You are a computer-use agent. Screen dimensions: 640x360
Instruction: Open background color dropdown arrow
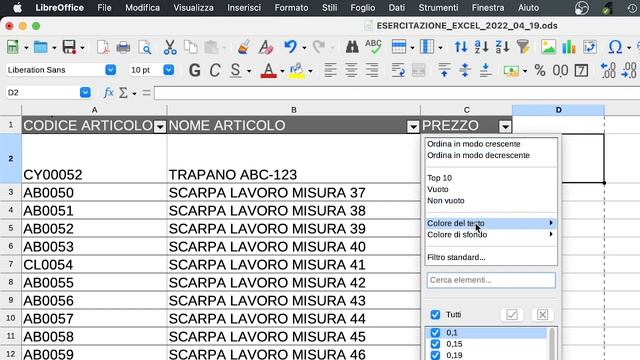click(x=311, y=71)
